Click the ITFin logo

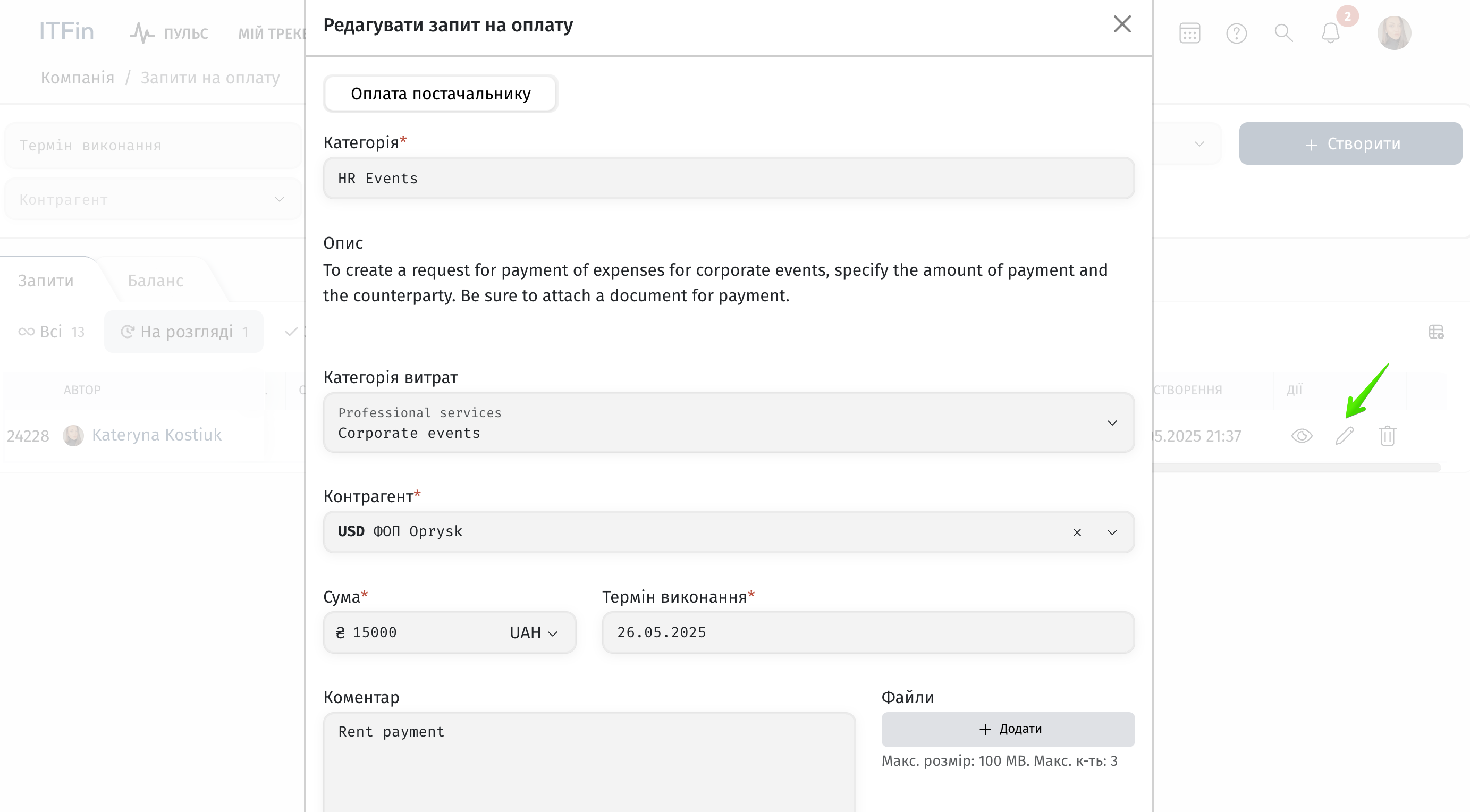(66, 31)
